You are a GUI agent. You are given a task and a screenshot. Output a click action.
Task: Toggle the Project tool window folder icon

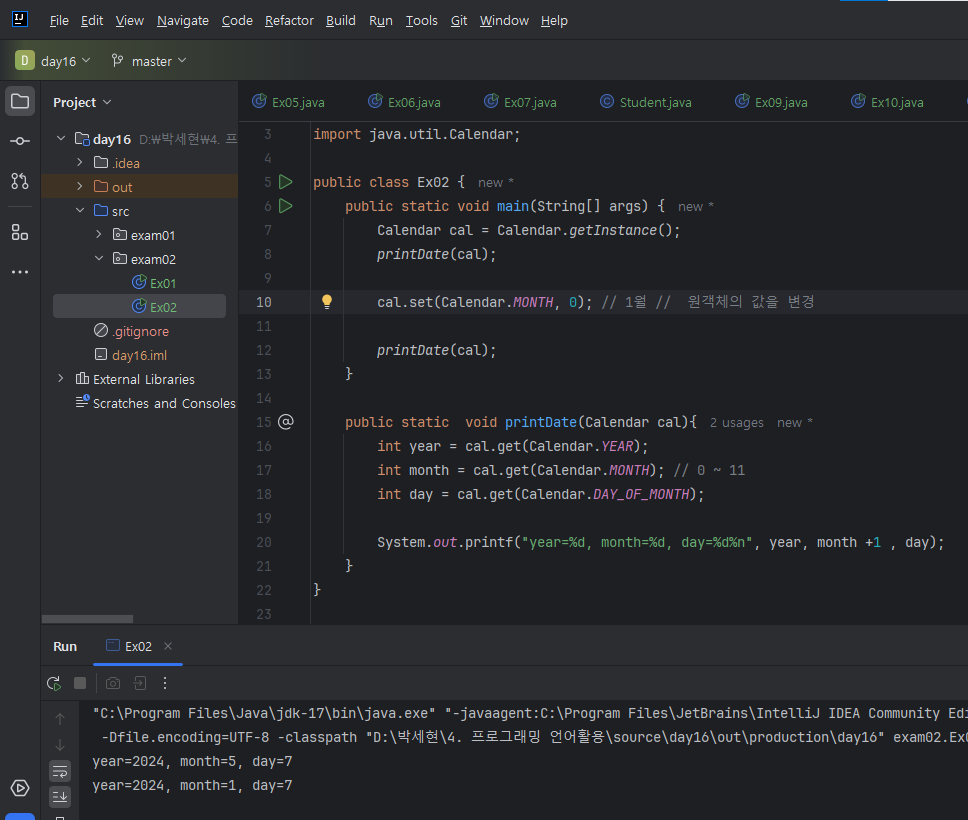coord(20,101)
